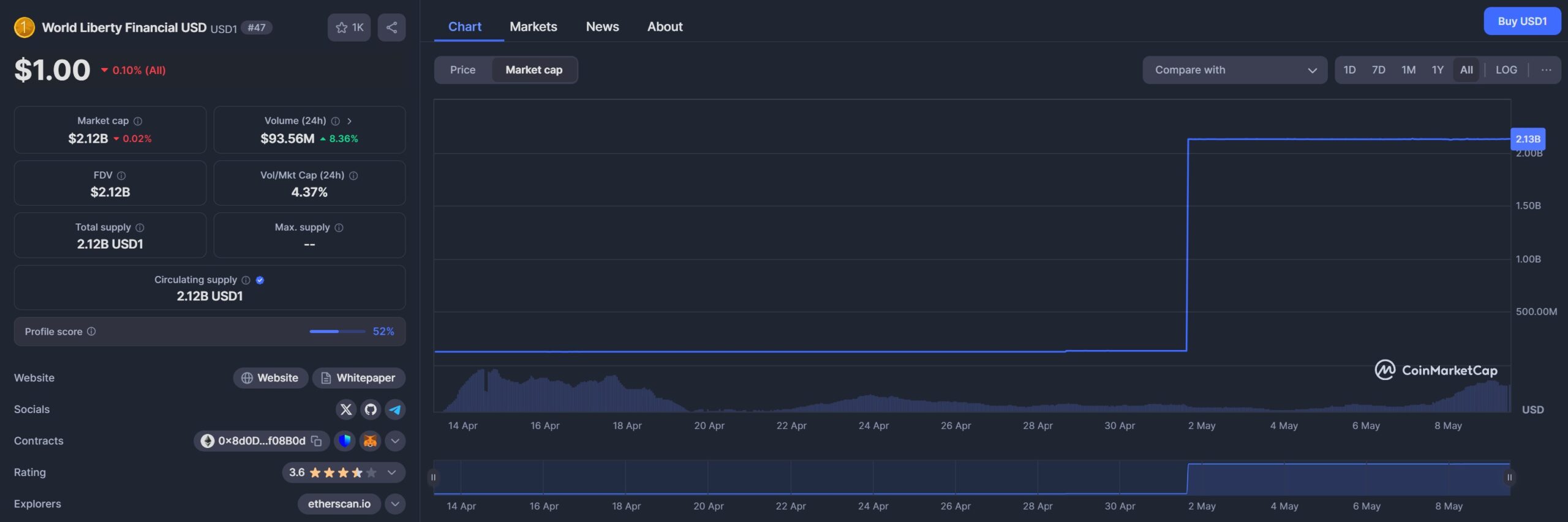Viewport: 1568px width, 522px height.
Task: Click the 4.37% Vol/Mkt Cap value
Action: 309,192
